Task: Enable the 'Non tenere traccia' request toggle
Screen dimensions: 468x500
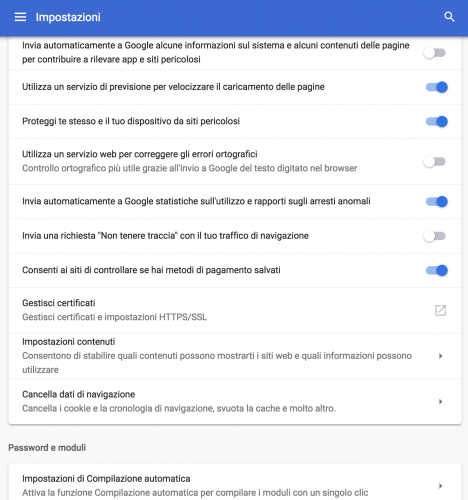Action: (x=435, y=236)
